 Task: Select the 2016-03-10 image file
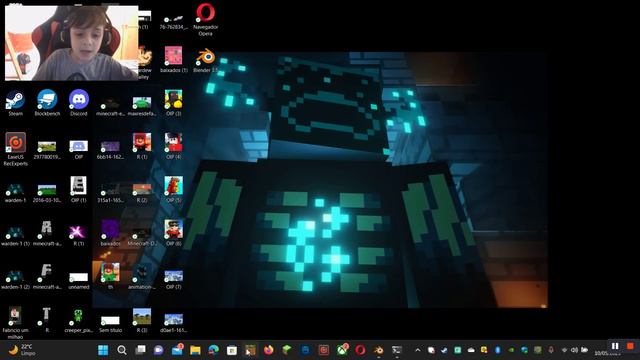point(47,193)
